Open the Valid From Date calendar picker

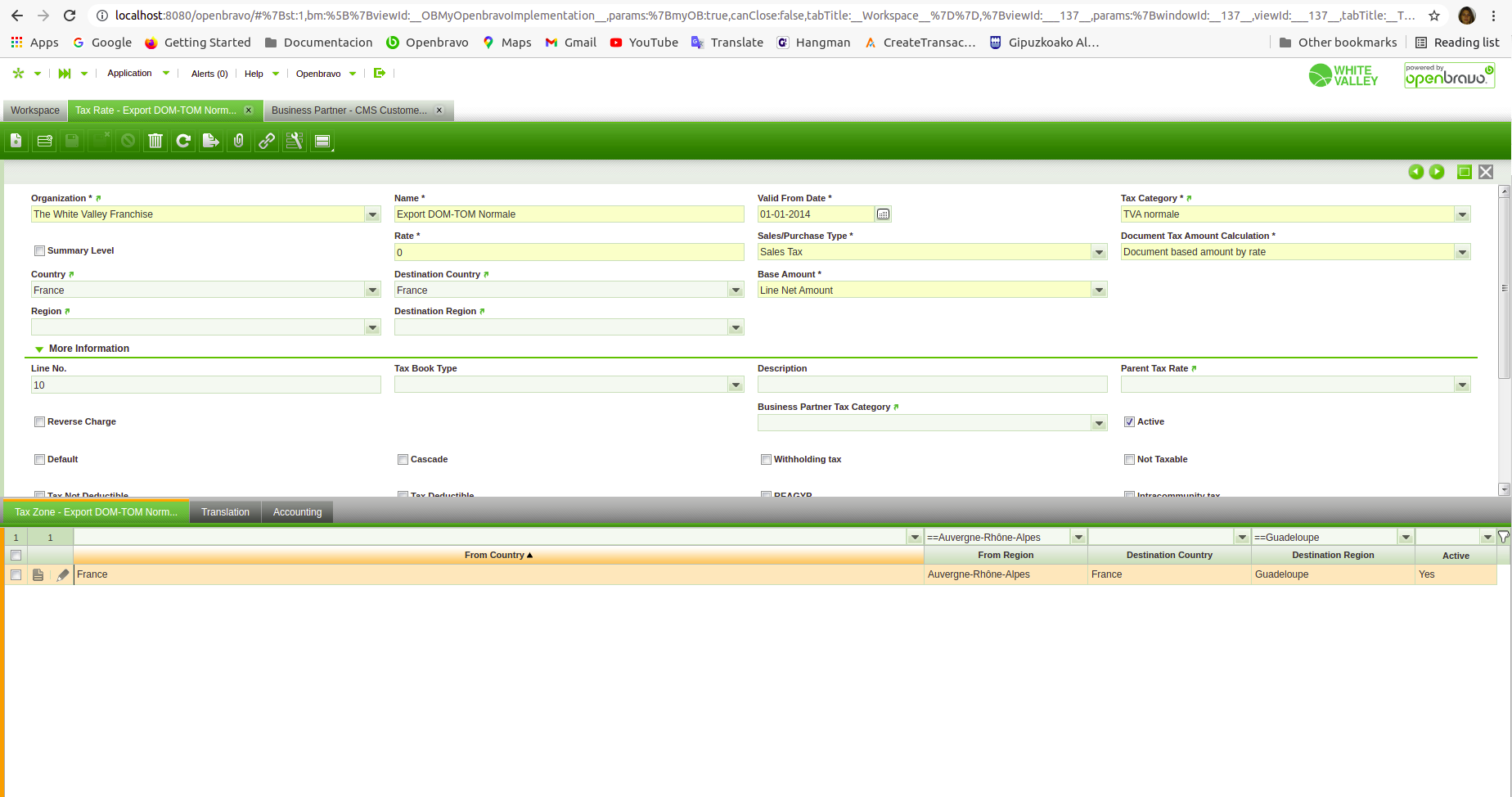[883, 214]
